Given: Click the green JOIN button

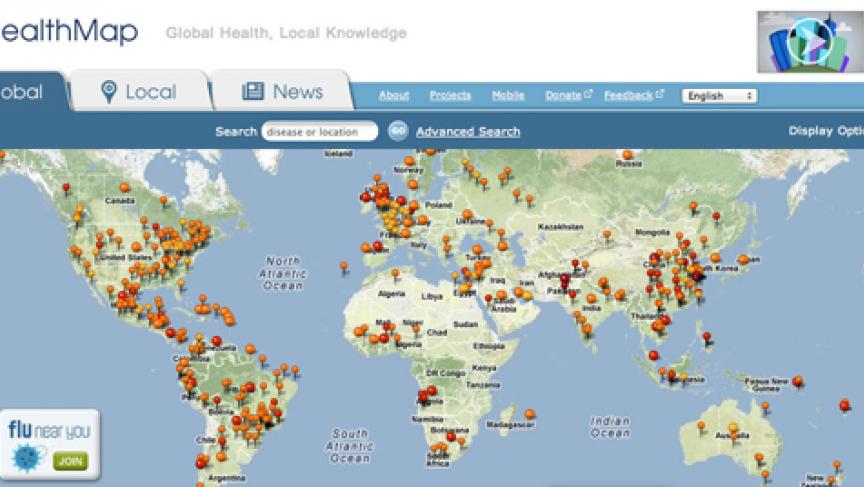Looking at the screenshot, I should (69, 461).
